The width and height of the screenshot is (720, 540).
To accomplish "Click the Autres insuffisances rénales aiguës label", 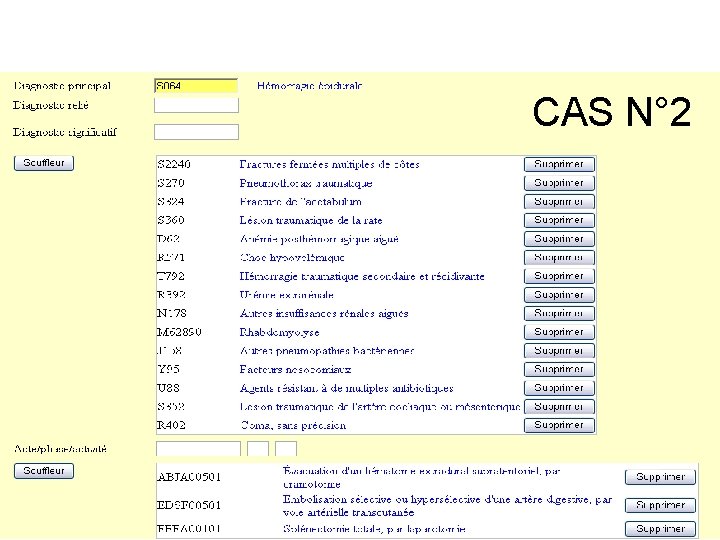I will (x=324, y=314).
